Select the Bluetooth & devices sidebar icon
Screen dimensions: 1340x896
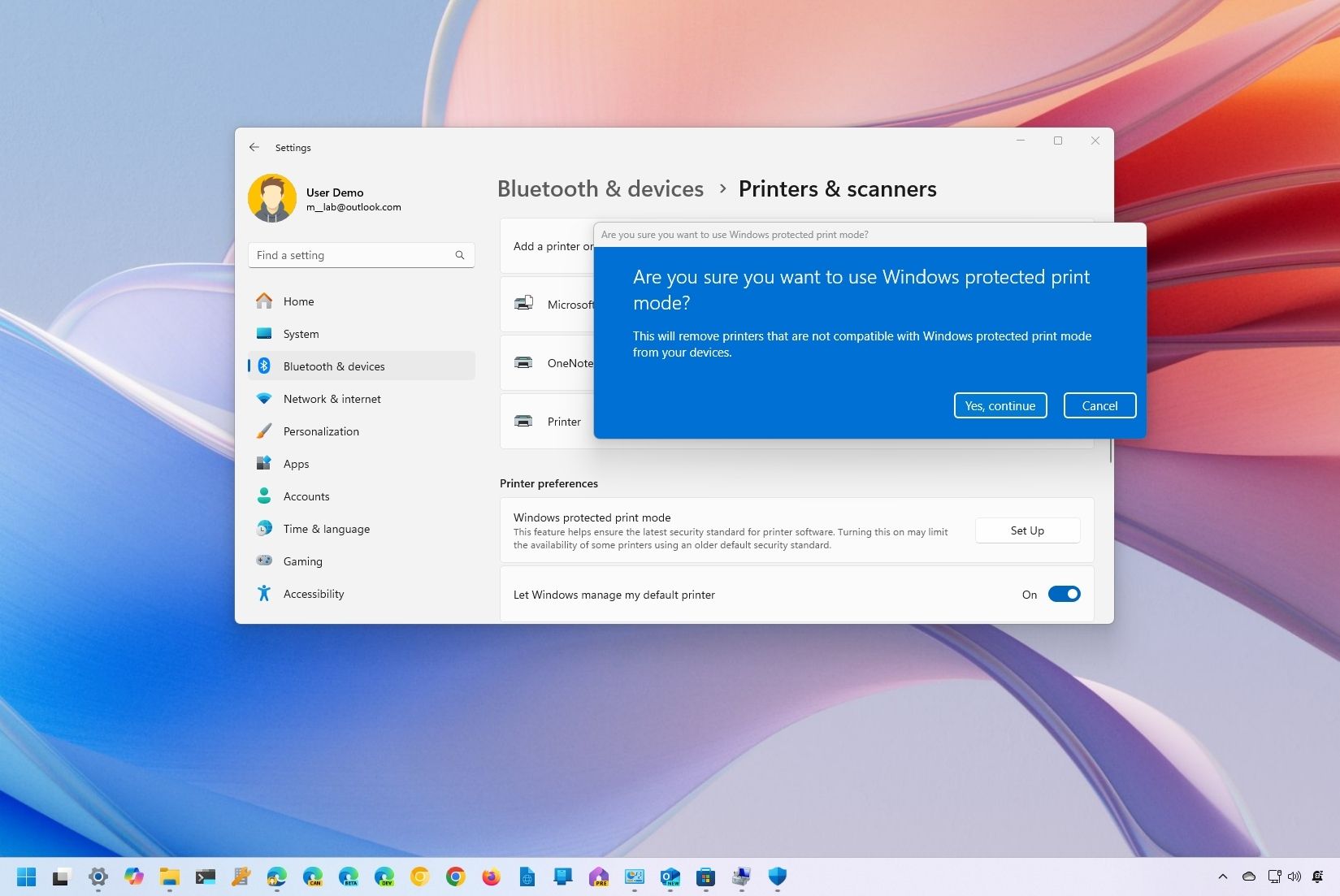pyautogui.click(x=264, y=366)
